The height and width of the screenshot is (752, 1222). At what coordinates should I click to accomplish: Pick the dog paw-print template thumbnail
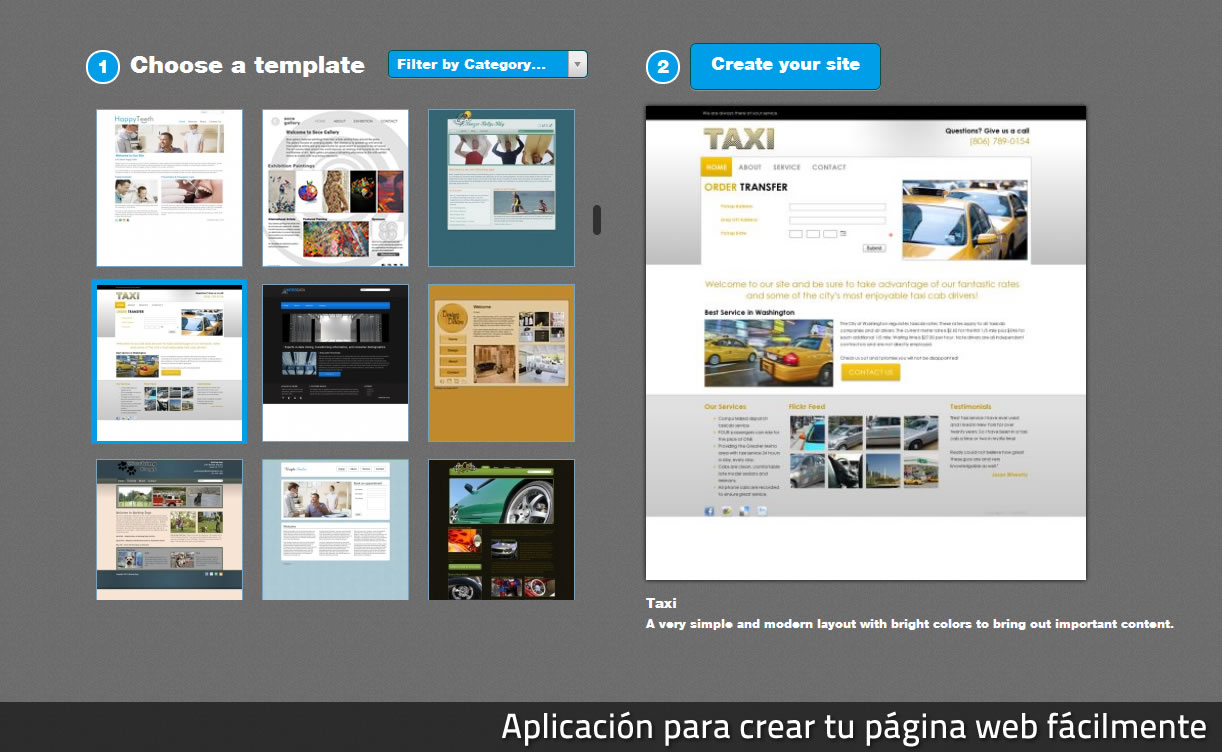tap(169, 529)
